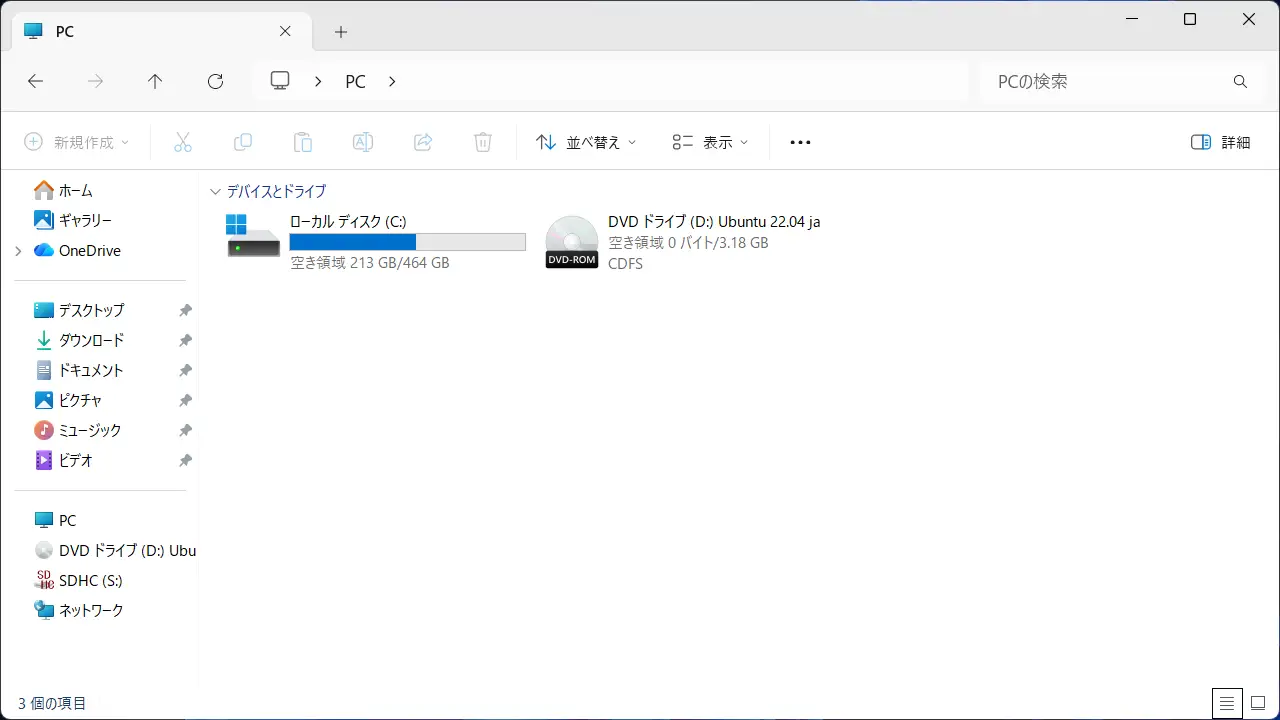Select SDHC (S:) card in sidebar
The image size is (1280, 720).
[90, 580]
